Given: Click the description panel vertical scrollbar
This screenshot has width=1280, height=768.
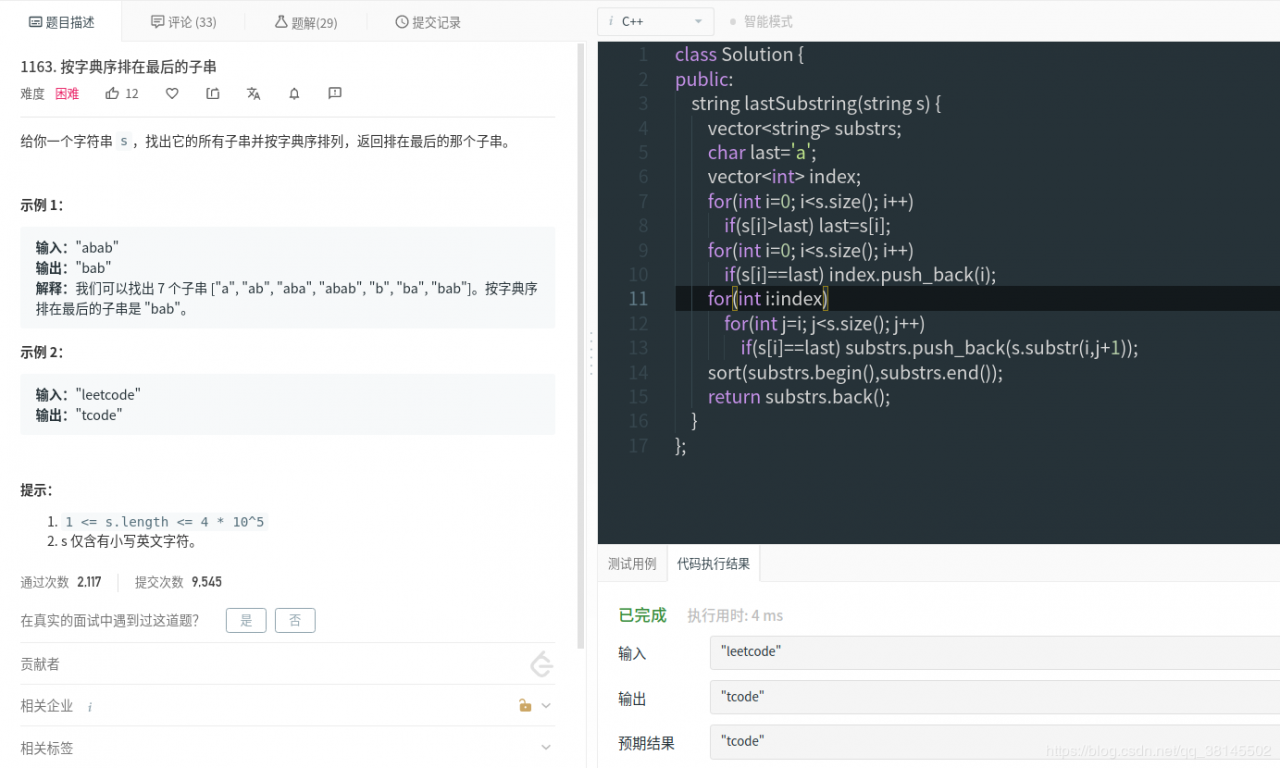Looking at the screenshot, I should coord(582,346).
